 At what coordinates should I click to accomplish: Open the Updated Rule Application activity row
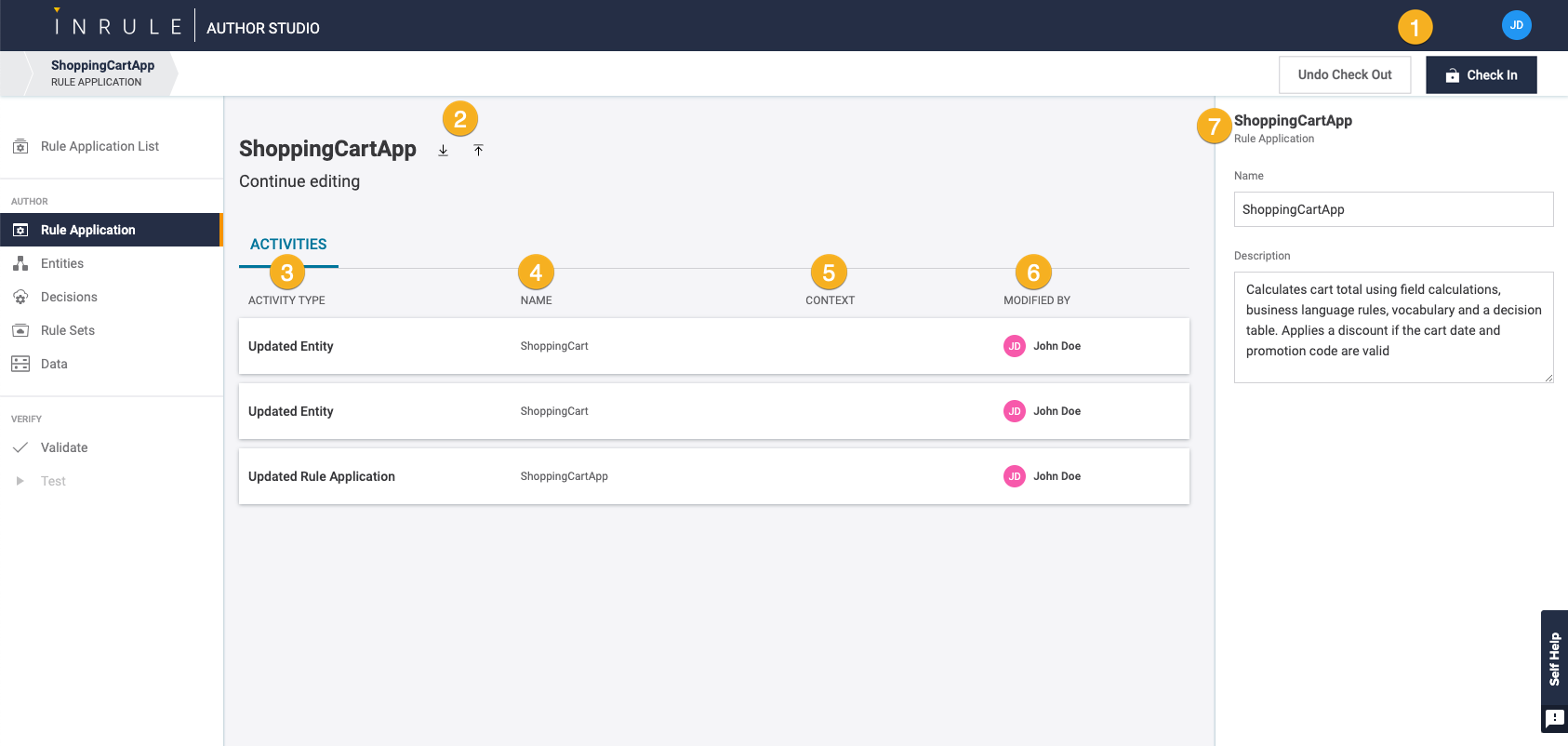(713, 476)
